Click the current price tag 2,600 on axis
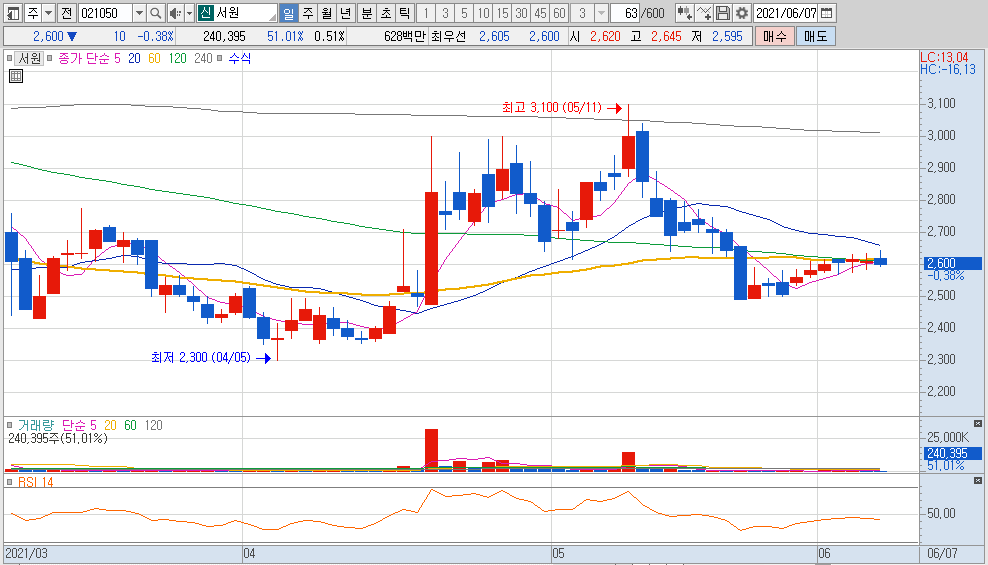This screenshot has width=988, height=565. point(952,263)
